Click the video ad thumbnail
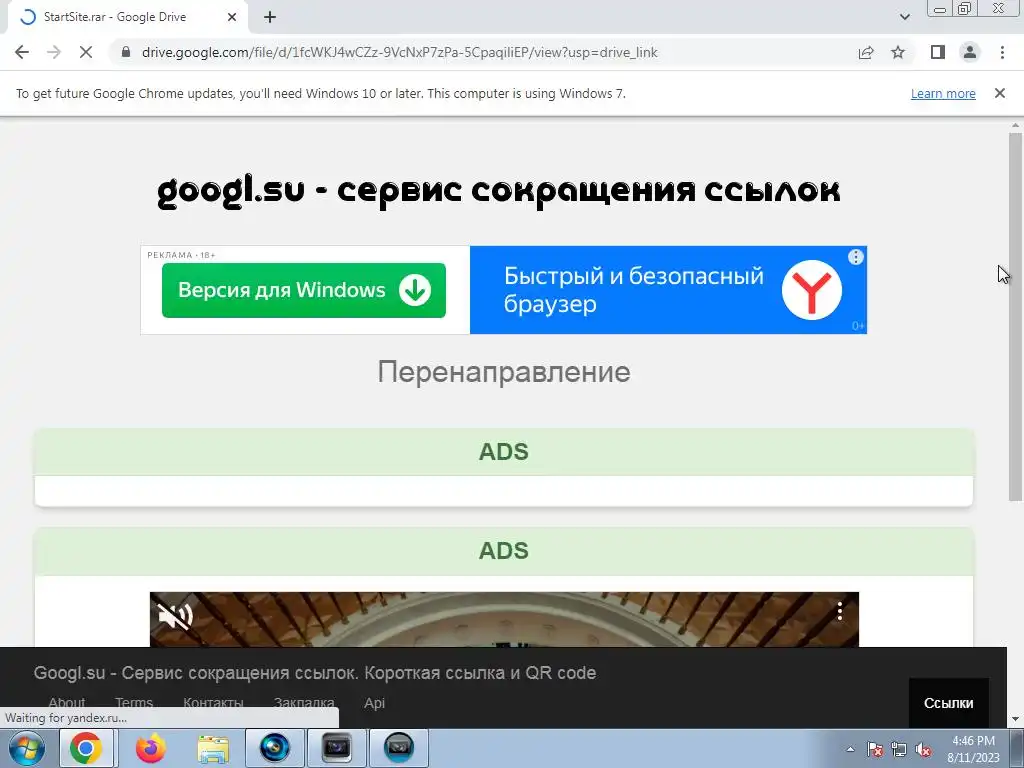1024x768 pixels. tap(504, 620)
